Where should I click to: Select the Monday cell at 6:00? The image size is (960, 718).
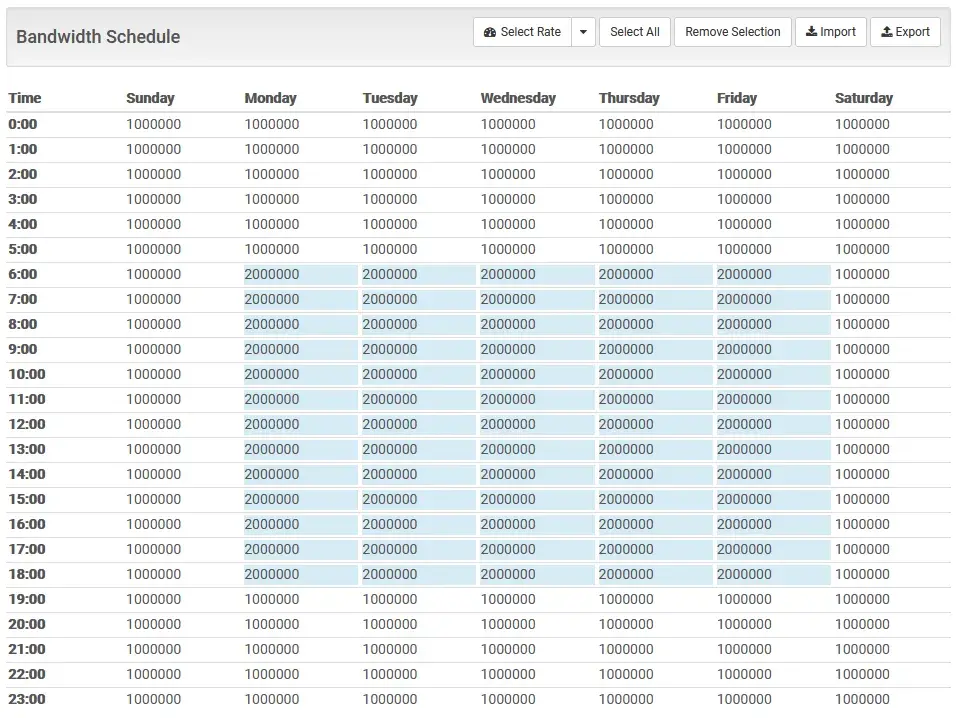pos(272,274)
